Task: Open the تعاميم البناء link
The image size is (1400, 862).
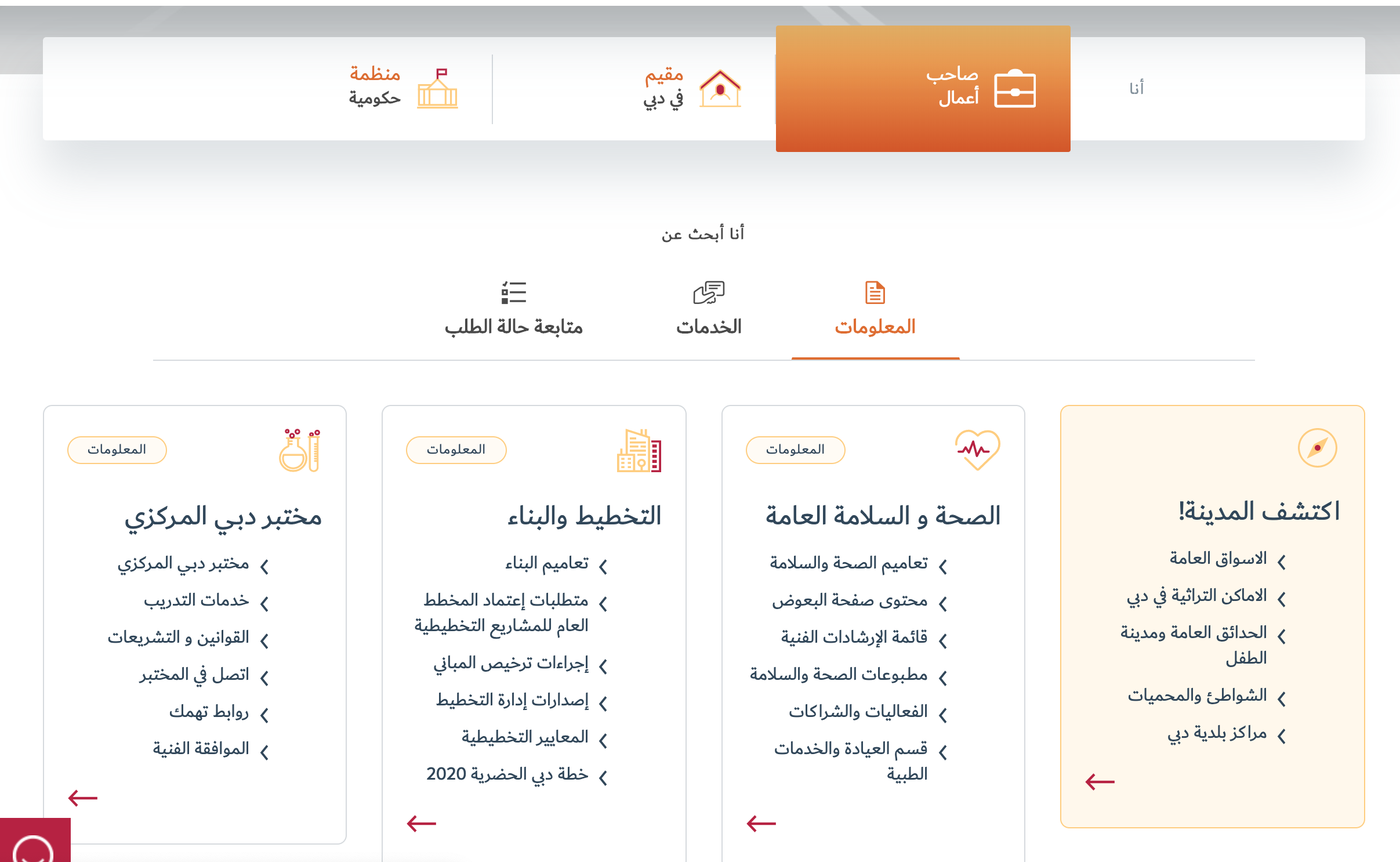Action: point(546,563)
